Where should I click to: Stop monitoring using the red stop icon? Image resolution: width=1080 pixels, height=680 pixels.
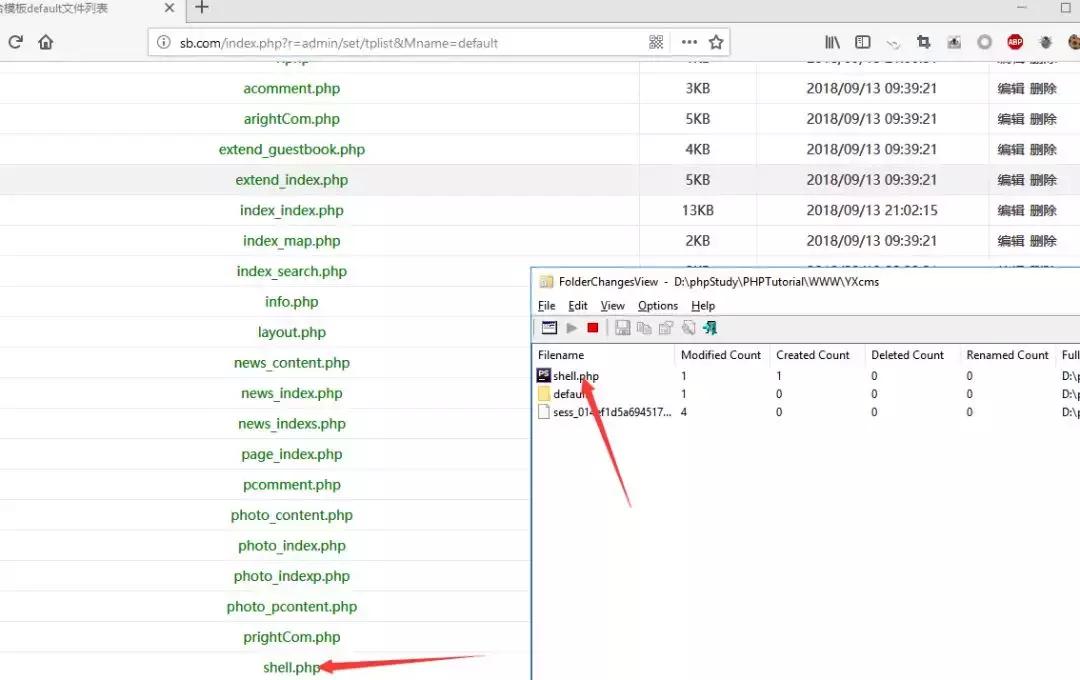[593, 327]
